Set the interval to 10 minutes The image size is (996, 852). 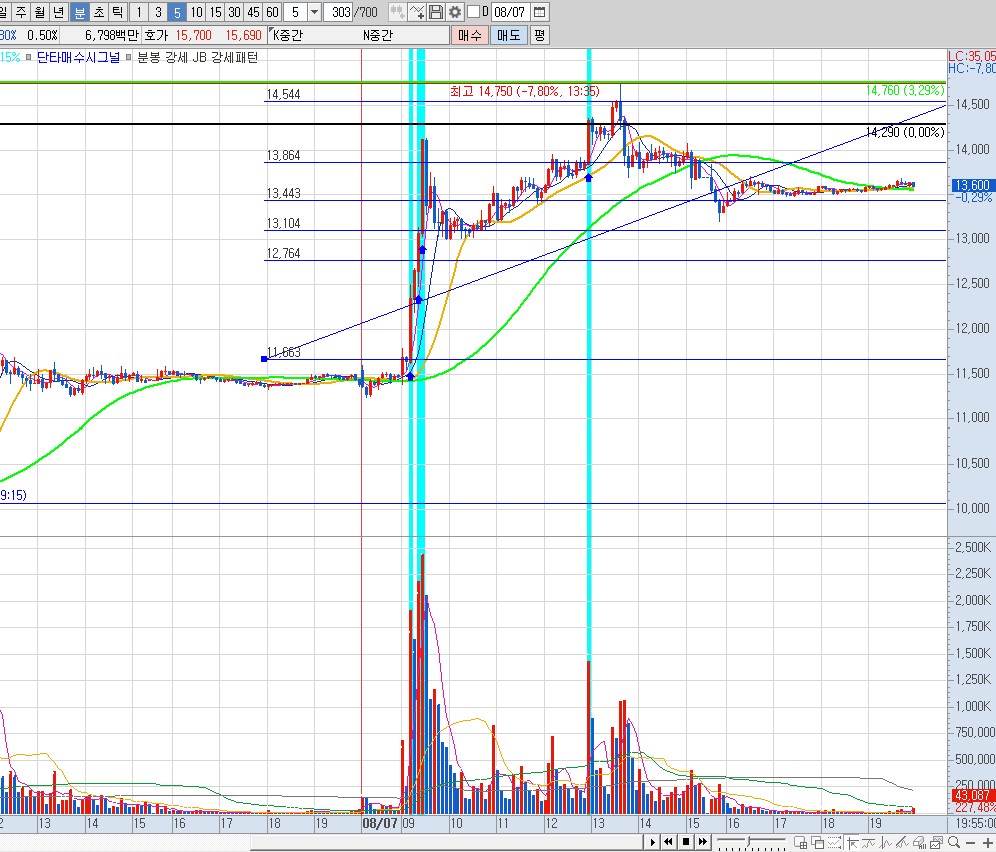(196, 11)
